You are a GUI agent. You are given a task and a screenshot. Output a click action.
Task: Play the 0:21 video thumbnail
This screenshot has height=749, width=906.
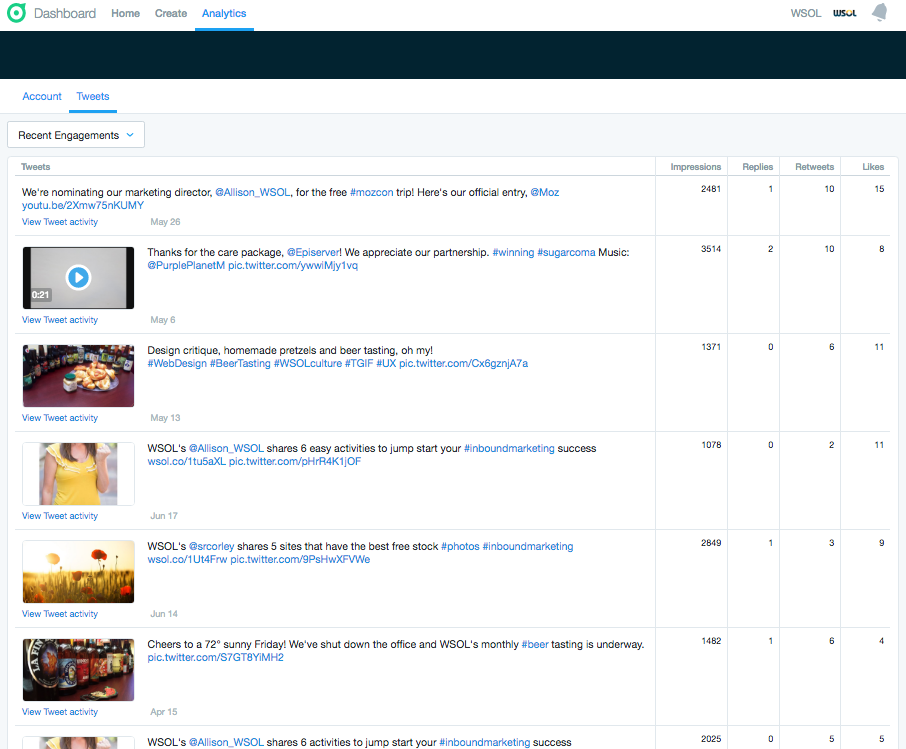(x=78, y=278)
